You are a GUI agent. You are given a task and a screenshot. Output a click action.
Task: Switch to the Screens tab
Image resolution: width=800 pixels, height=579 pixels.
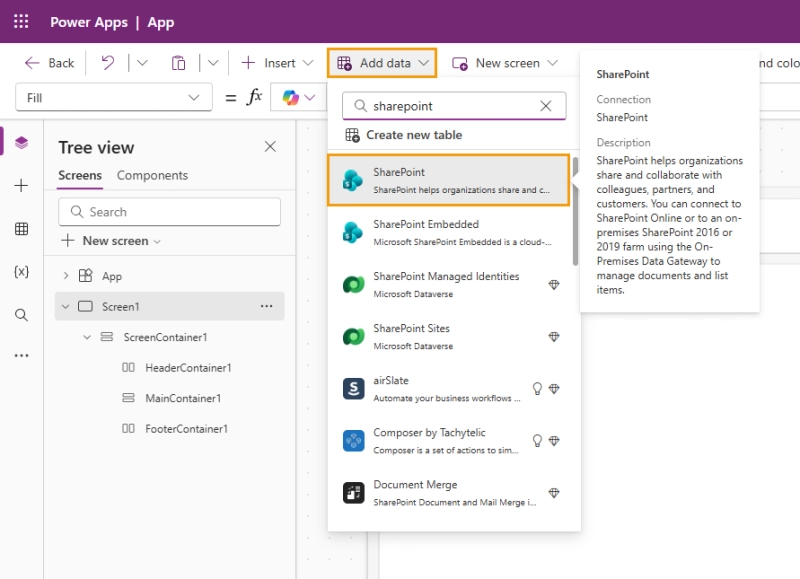80,175
